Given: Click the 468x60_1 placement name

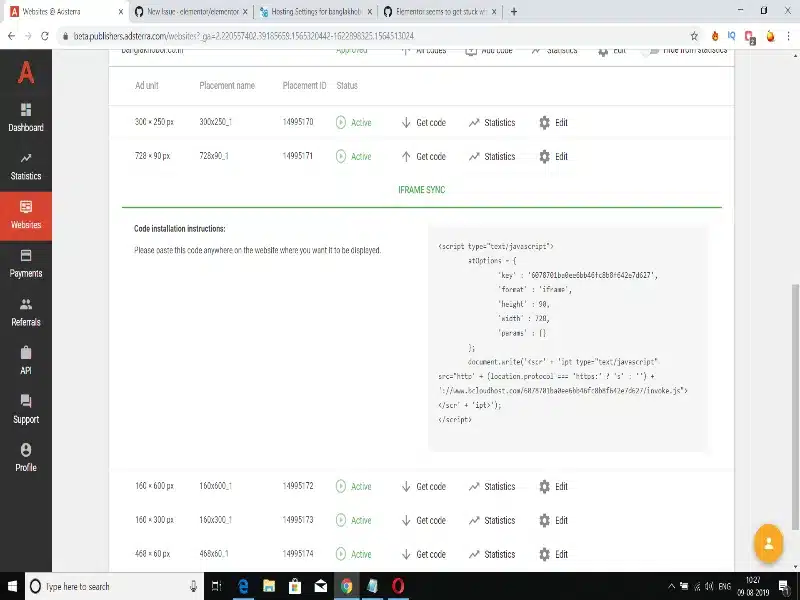Looking at the screenshot, I should pyautogui.click(x=214, y=554).
